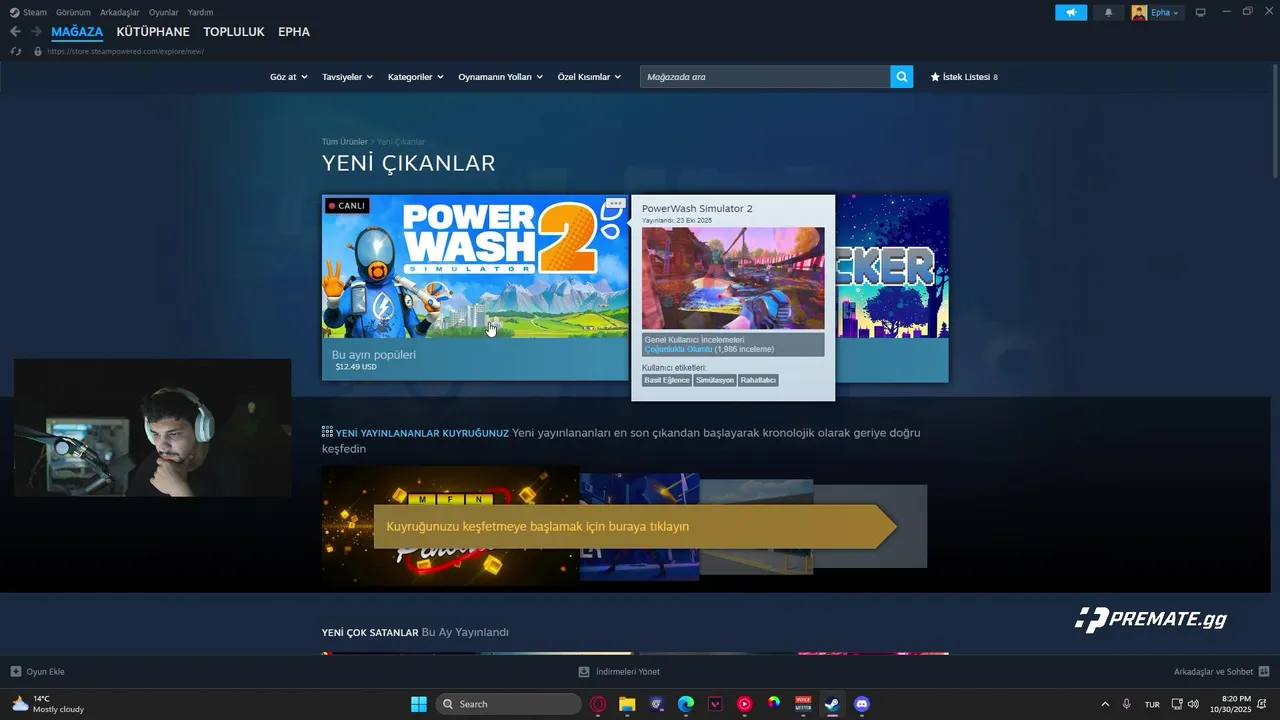Go forward with the right arrow
Viewport: 1280px width, 720px height.
click(36, 32)
